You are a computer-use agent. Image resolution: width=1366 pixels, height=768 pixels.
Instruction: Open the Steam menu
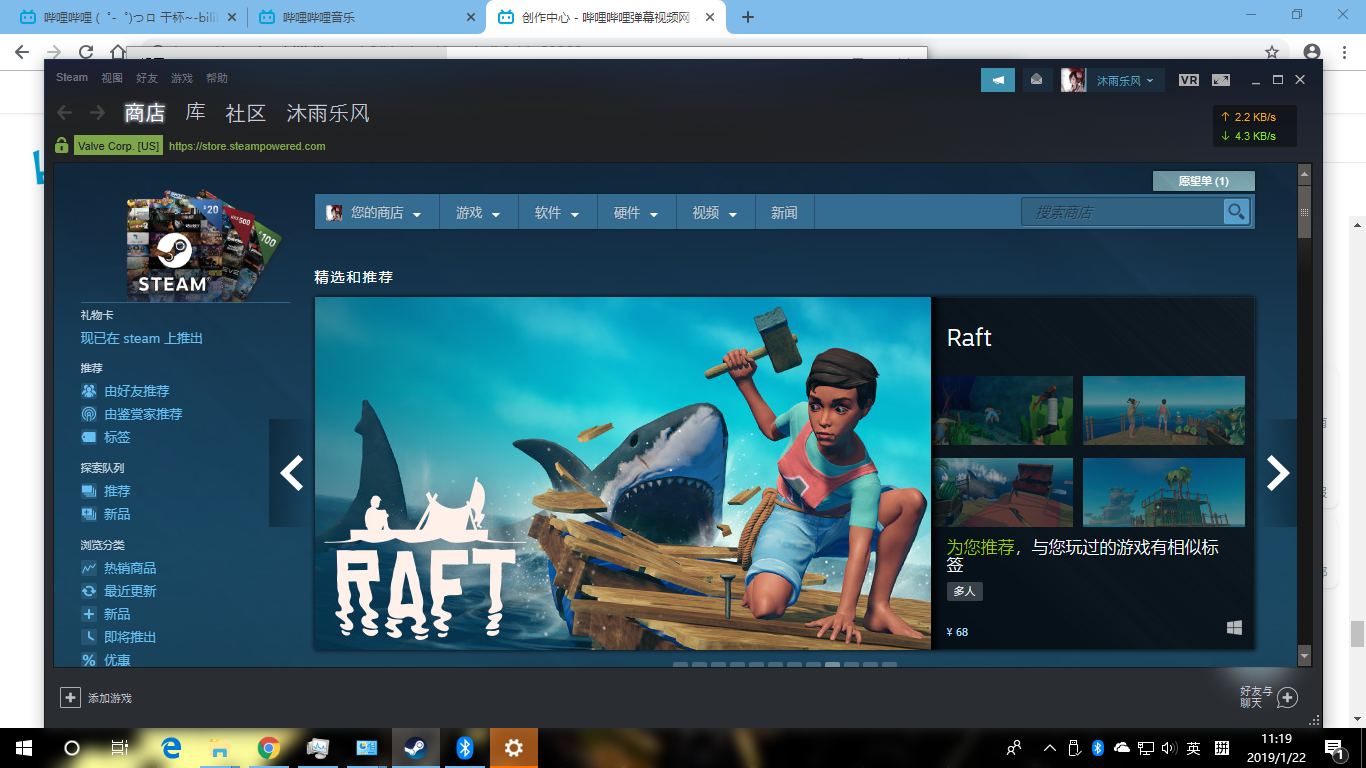[x=72, y=78]
